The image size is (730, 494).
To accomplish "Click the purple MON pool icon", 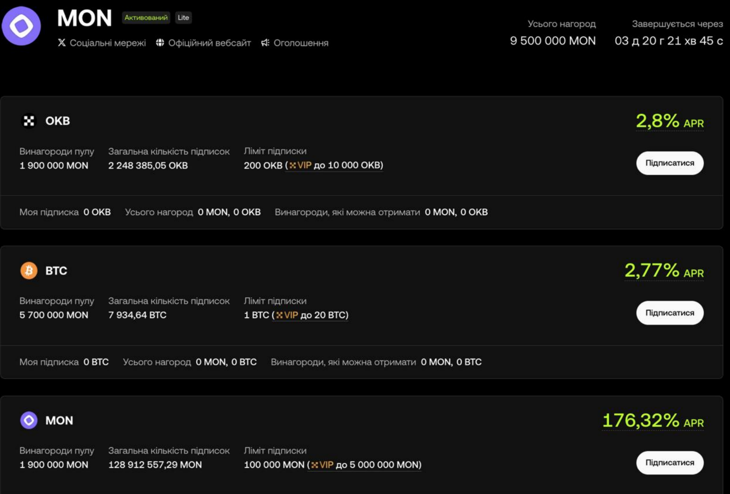I will pos(29,420).
